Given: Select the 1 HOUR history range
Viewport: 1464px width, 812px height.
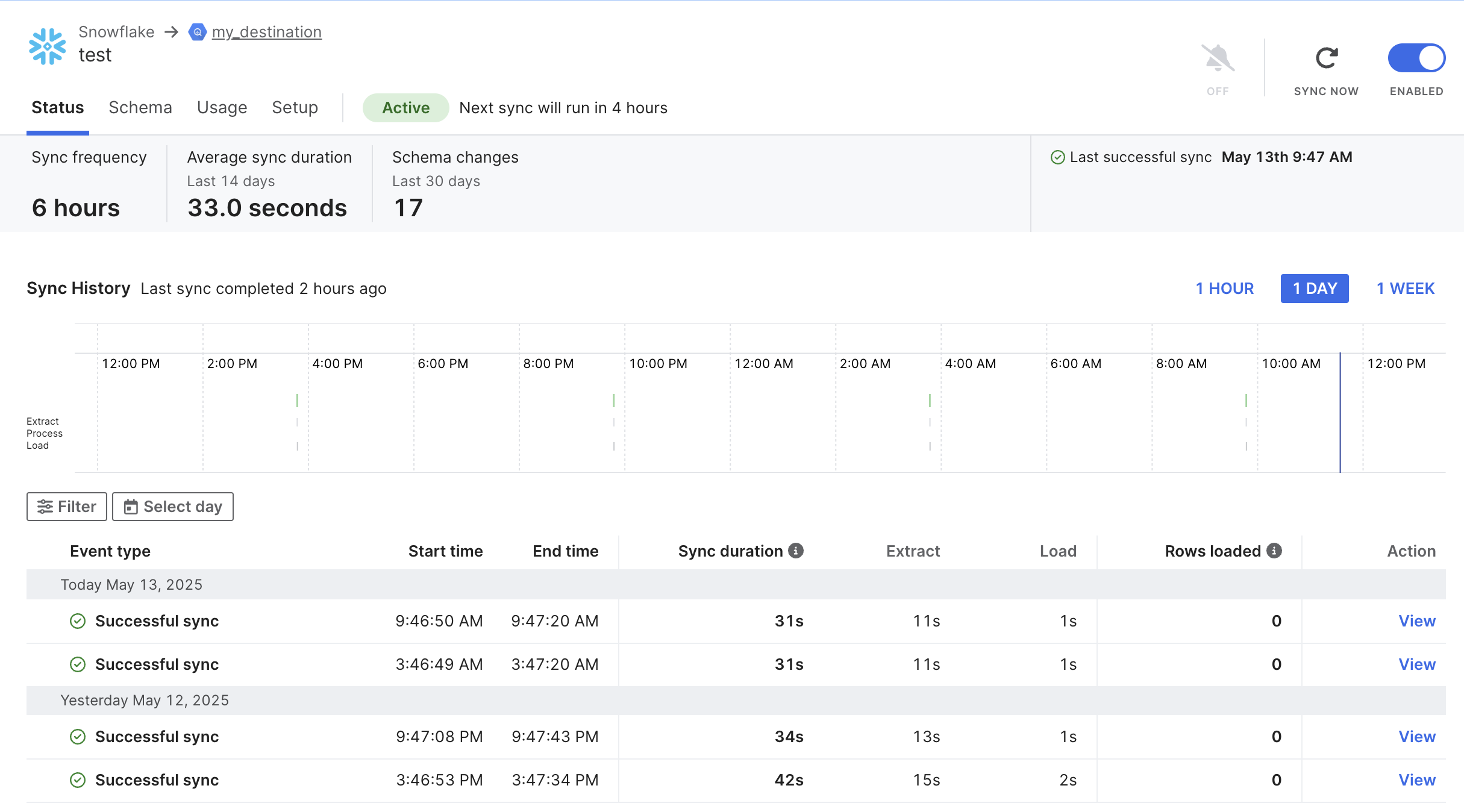Looking at the screenshot, I should tap(1225, 289).
